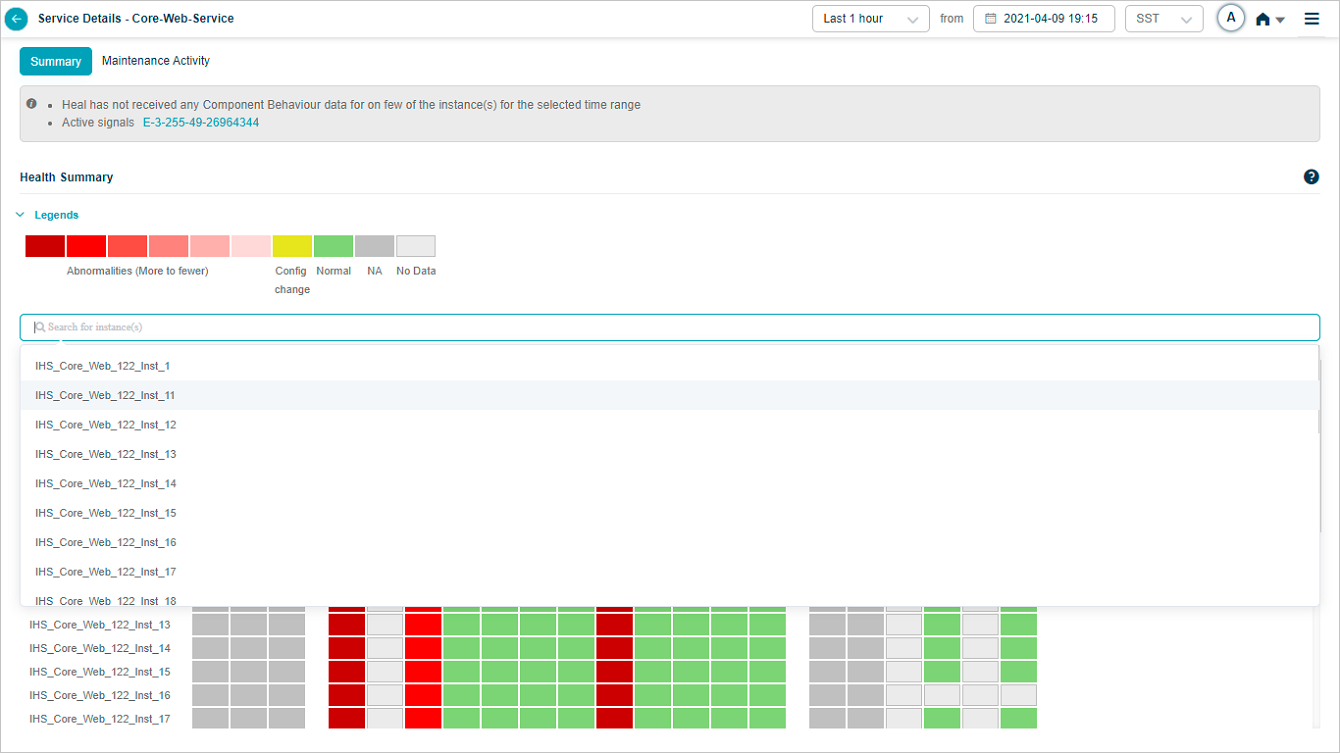Viewport: 1340px width, 753px height.
Task: Open the Last 1 hour dropdown
Action: (870, 19)
